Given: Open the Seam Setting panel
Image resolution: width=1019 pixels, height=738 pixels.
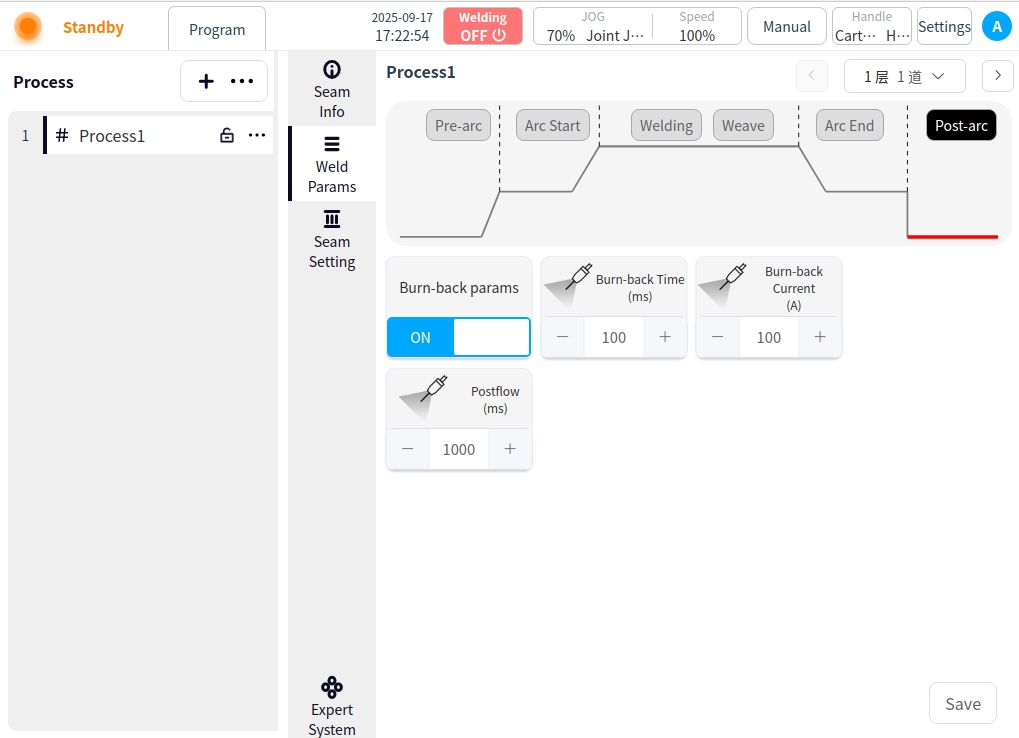Looking at the screenshot, I should pos(332,240).
